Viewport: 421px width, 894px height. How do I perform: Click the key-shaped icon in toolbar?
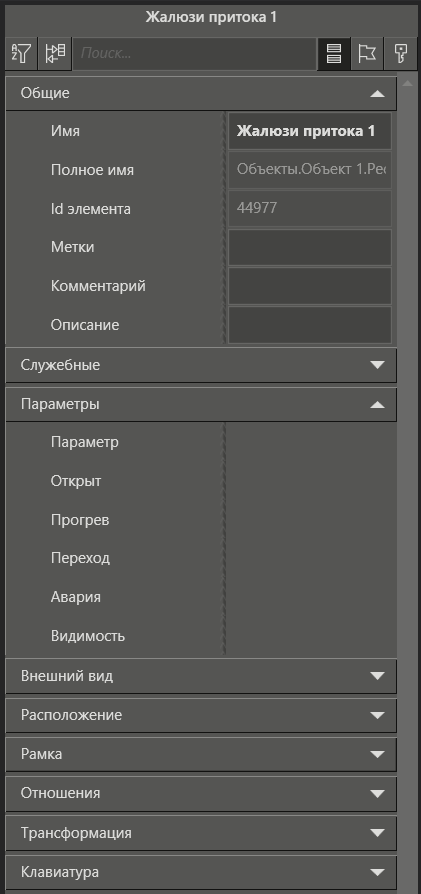400,54
